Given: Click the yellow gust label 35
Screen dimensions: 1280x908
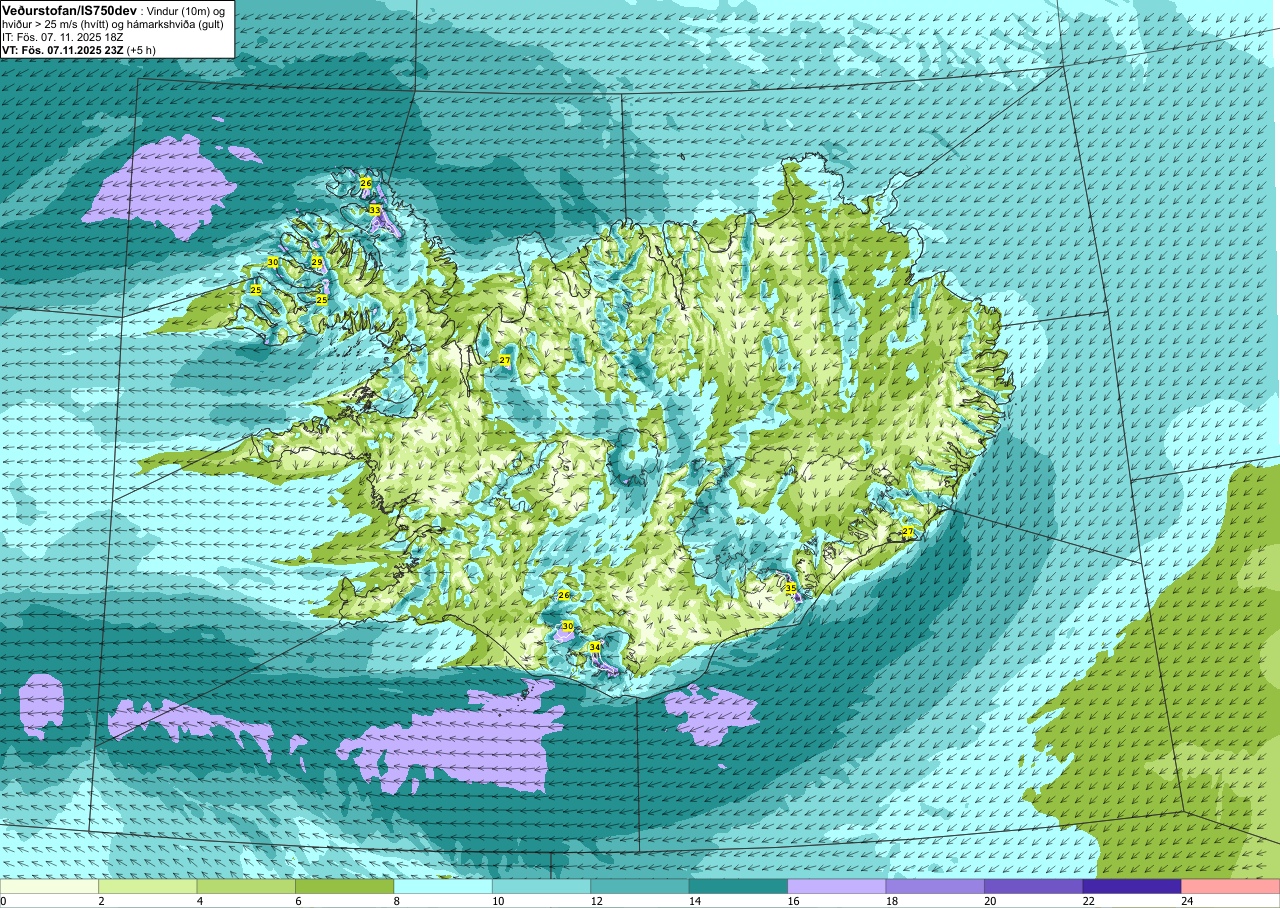Looking at the screenshot, I should 790,588.
